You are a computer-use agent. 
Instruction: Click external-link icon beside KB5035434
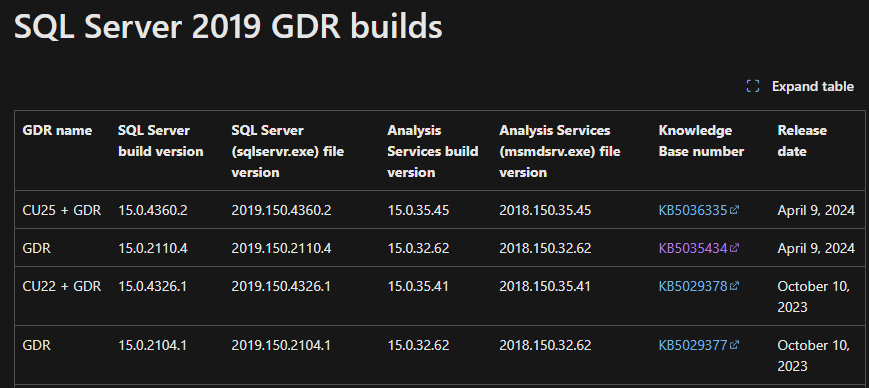pos(734,248)
